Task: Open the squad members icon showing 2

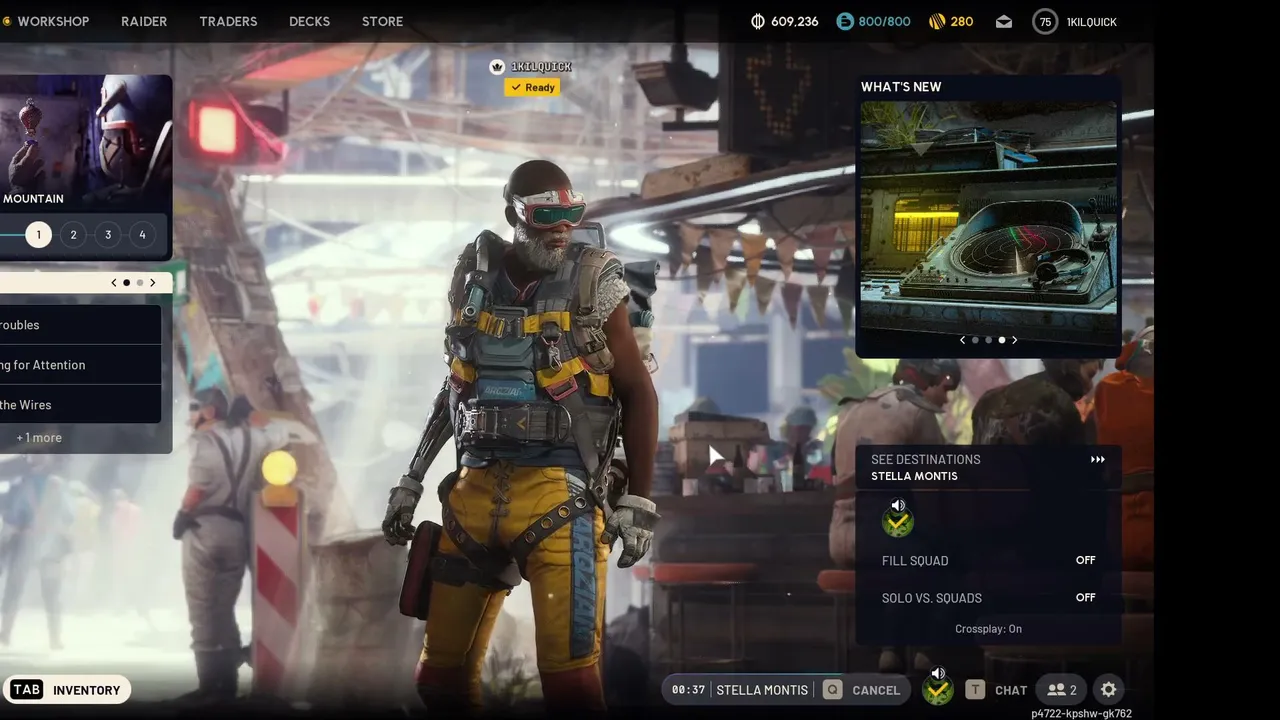Action: 1062,690
